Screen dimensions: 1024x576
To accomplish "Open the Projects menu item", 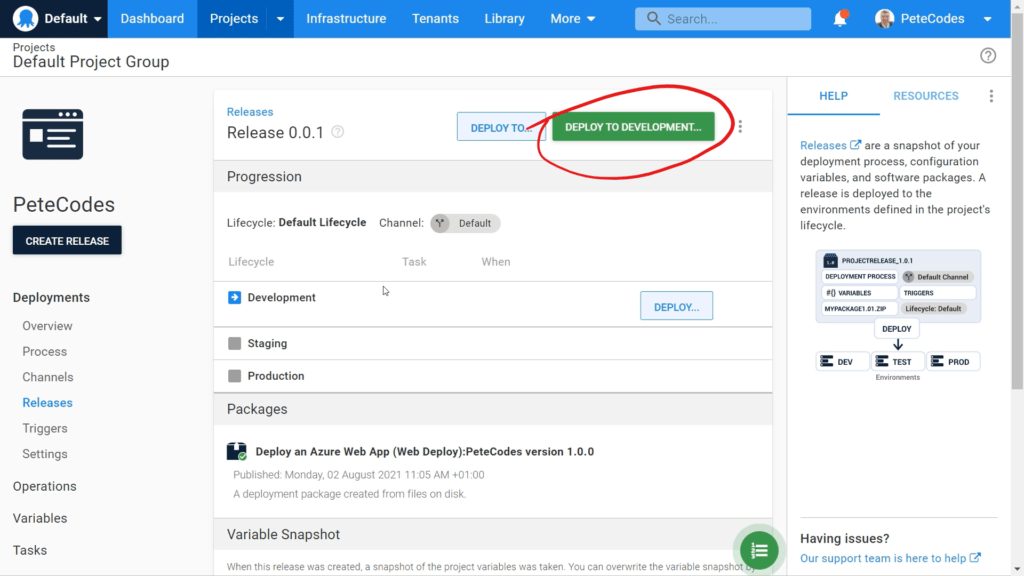I will [x=233, y=18].
